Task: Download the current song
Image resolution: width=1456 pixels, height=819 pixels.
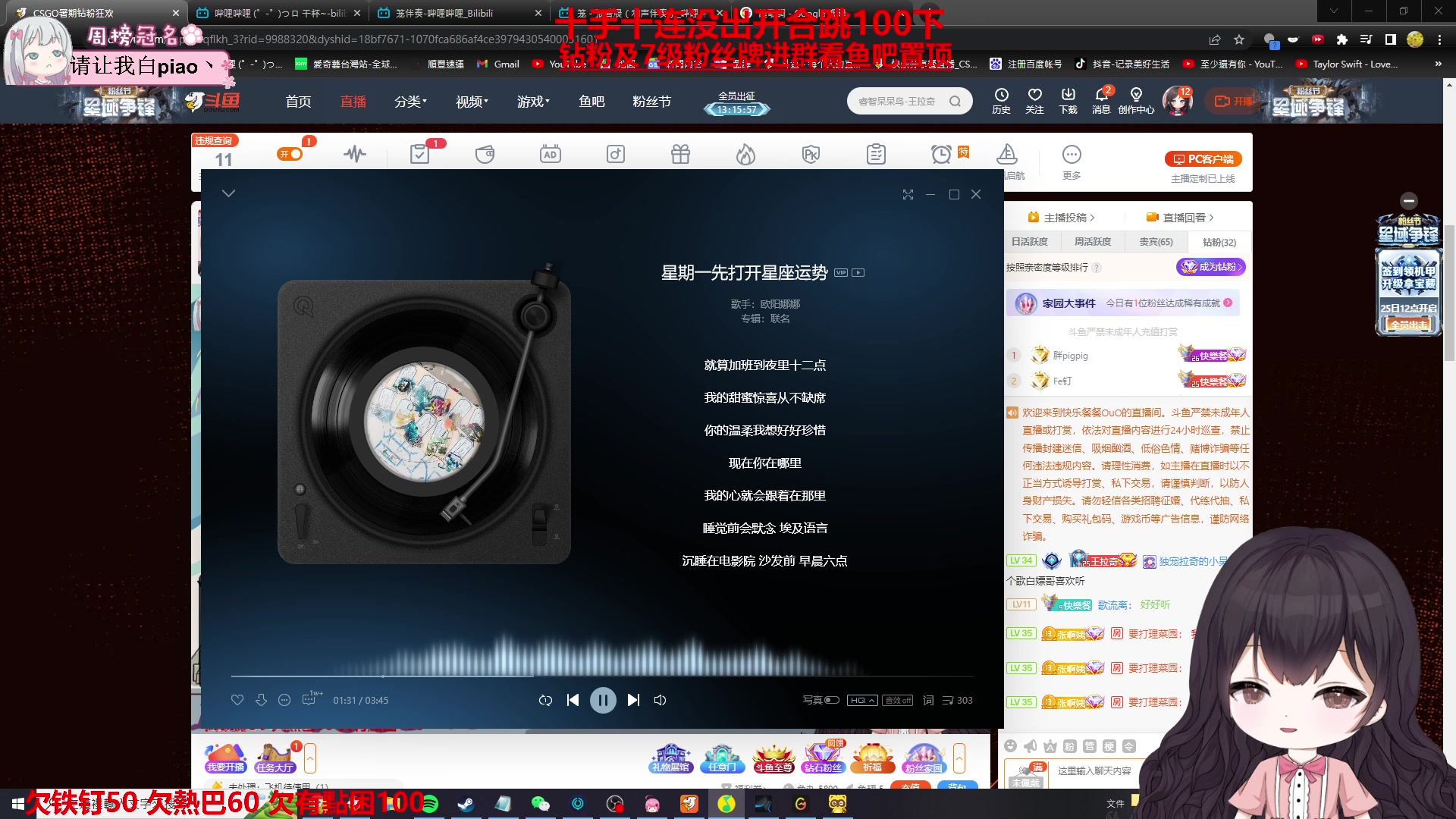Action: pyautogui.click(x=261, y=700)
